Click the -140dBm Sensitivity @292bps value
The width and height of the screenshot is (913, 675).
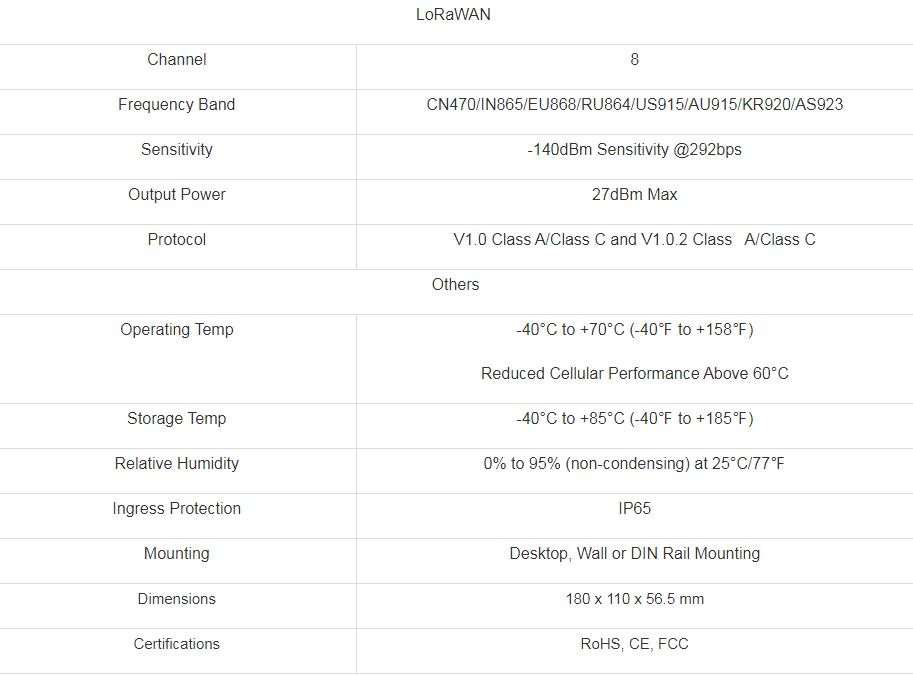coord(634,150)
